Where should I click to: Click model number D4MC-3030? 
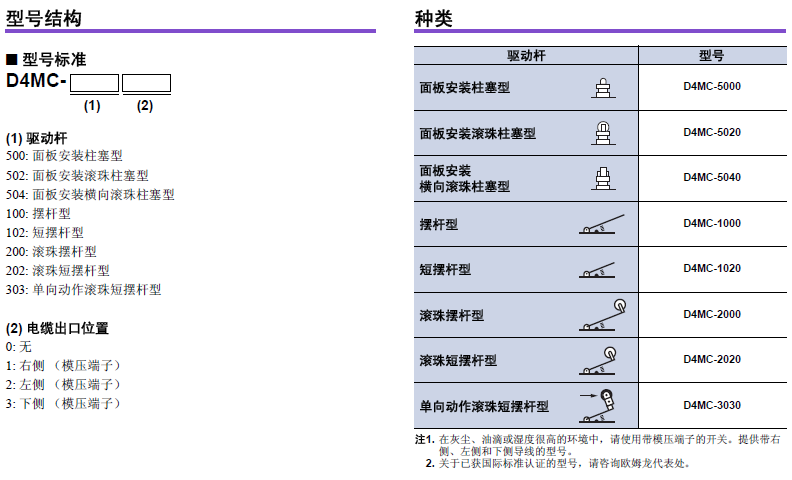(x=712, y=405)
